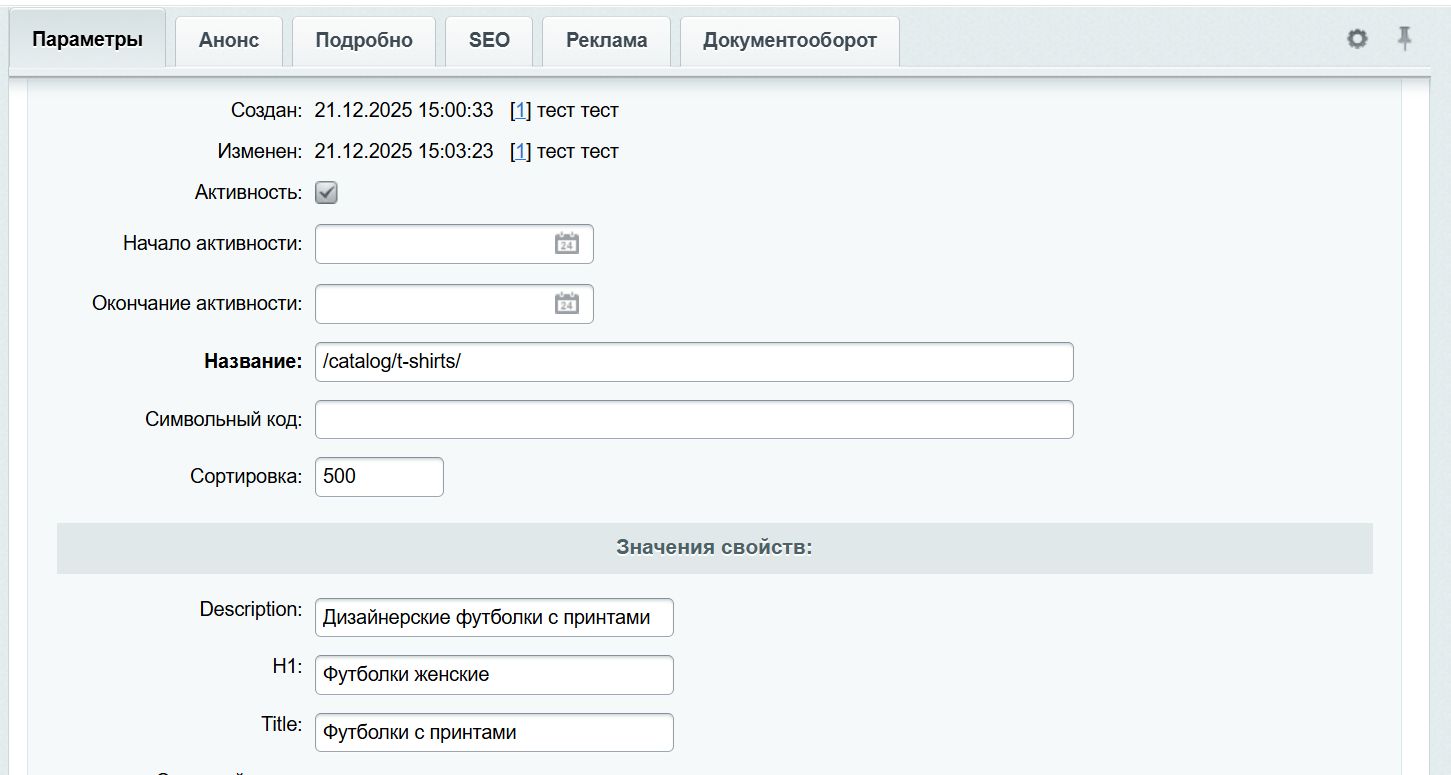Switch to the Подробно tab
The image size is (1451, 775).
point(363,39)
